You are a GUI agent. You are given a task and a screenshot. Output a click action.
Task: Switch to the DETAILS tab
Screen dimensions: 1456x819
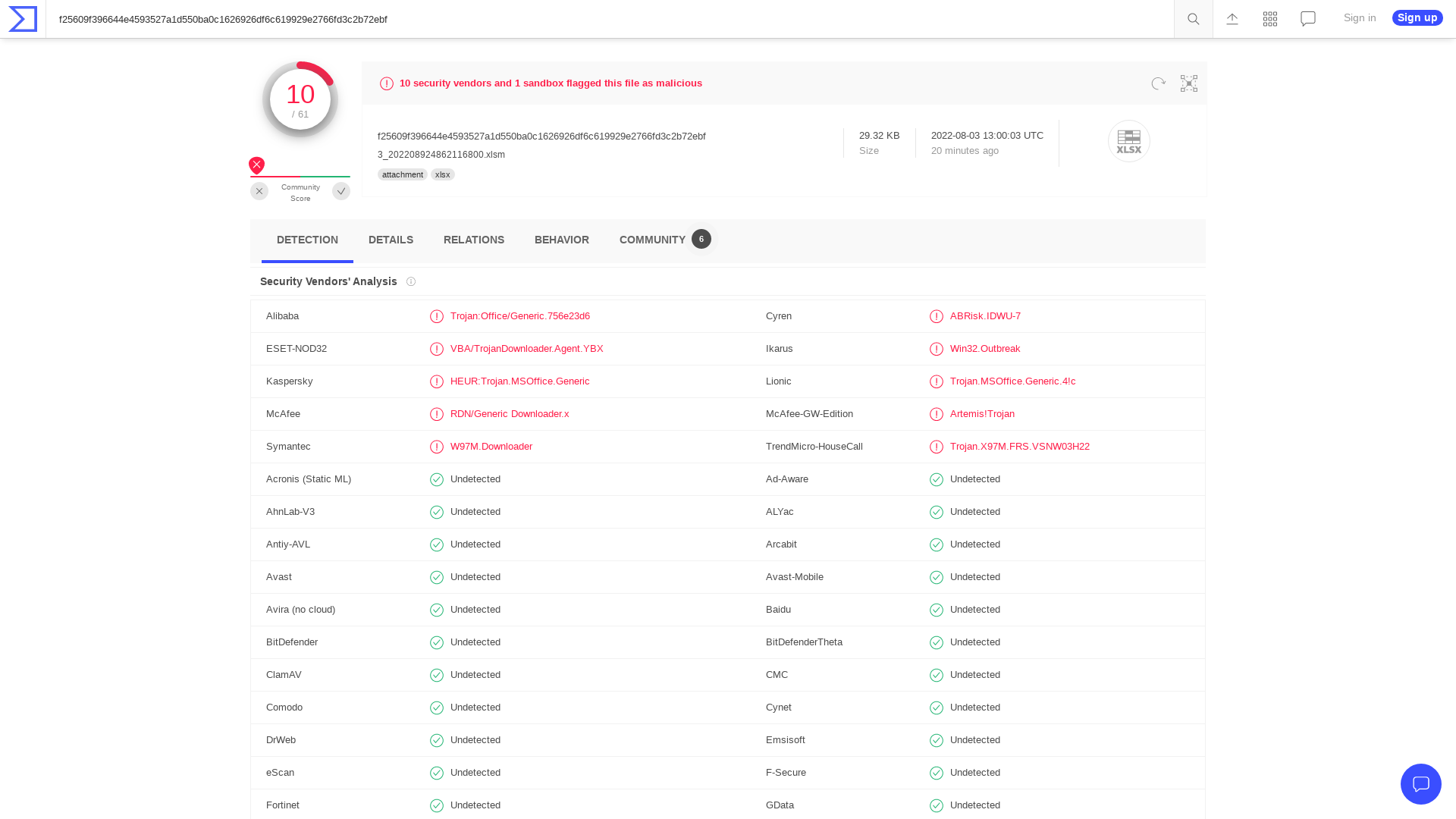tap(391, 240)
